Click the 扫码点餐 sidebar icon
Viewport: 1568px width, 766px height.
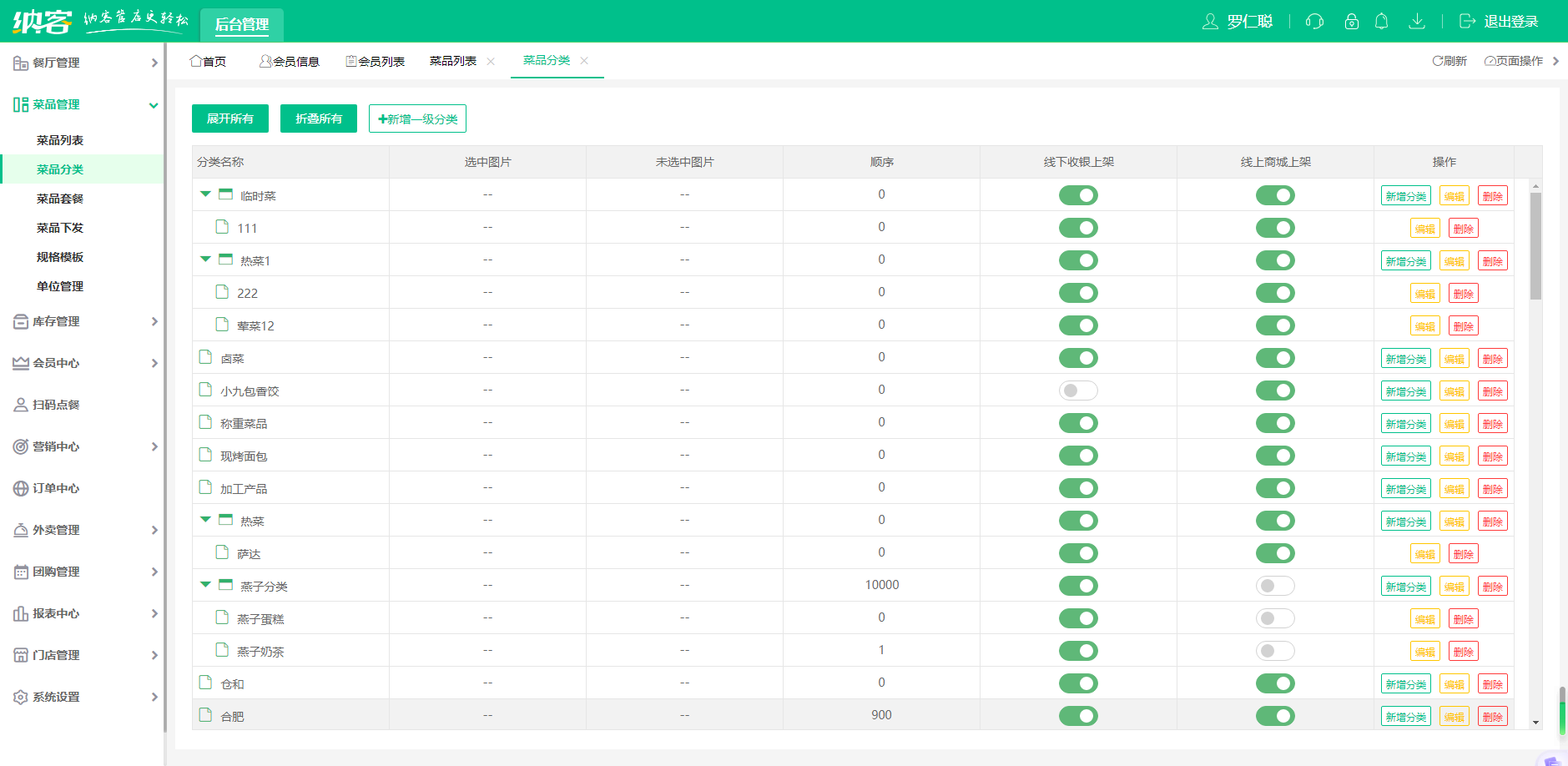click(x=21, y=405)
